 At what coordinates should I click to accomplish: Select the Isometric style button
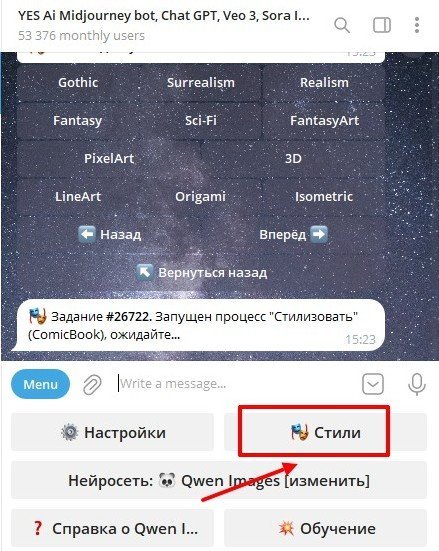coord(324,196)
